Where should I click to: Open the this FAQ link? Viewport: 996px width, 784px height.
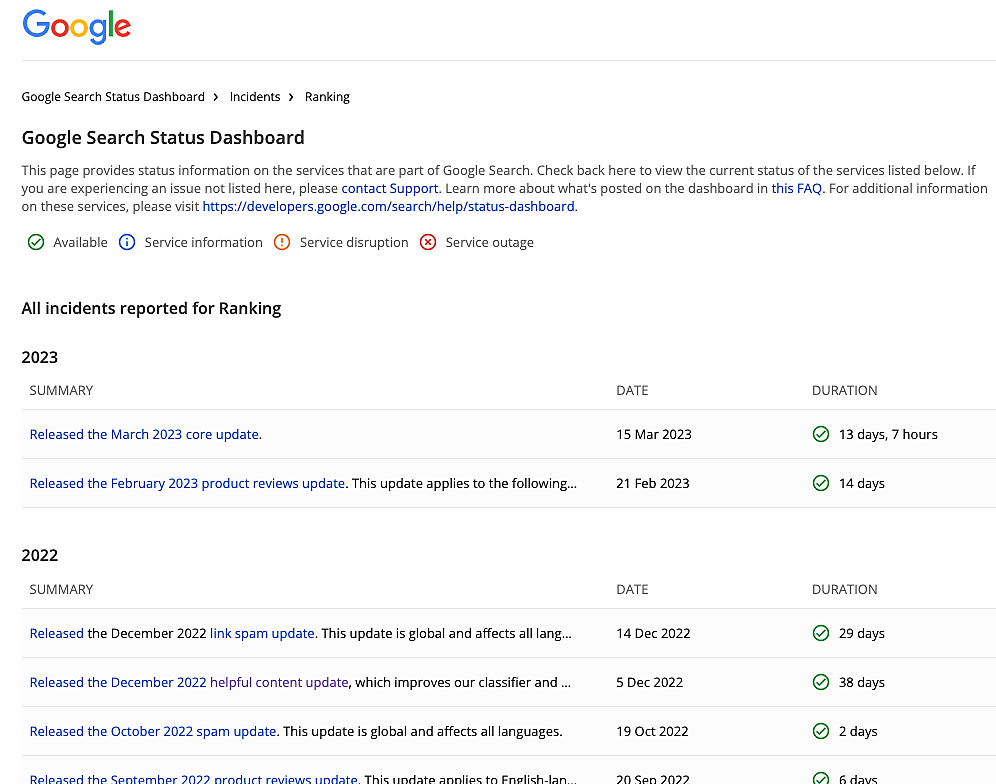796,188
